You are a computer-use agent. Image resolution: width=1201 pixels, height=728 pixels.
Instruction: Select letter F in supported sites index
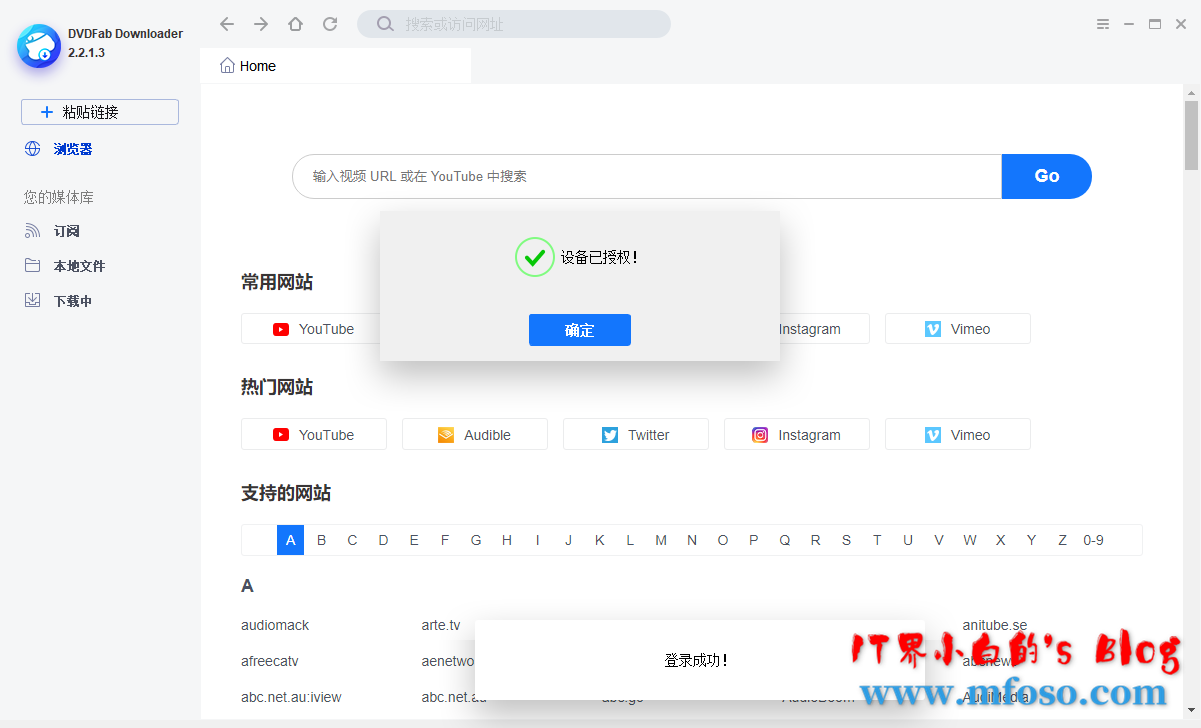click(445, 540)
